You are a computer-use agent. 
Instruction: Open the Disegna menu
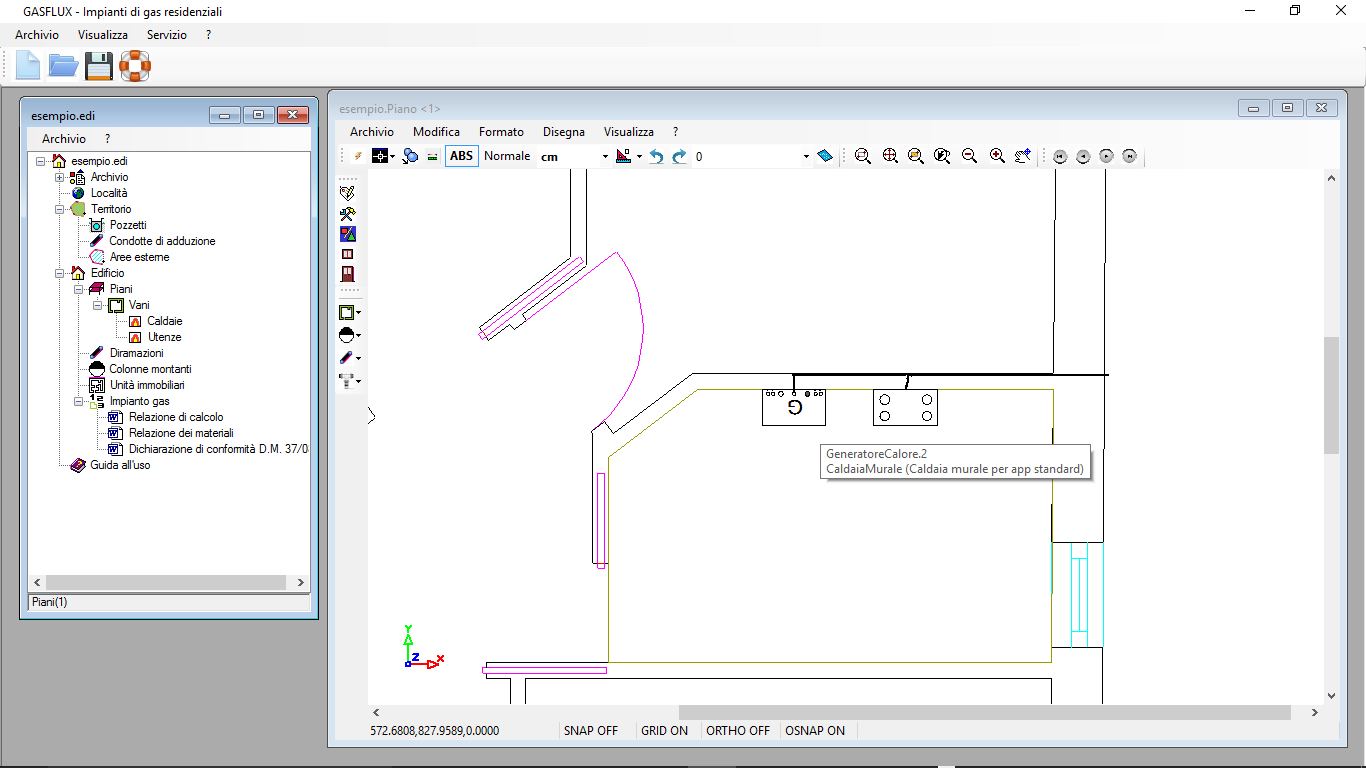[x=564, y=132]
